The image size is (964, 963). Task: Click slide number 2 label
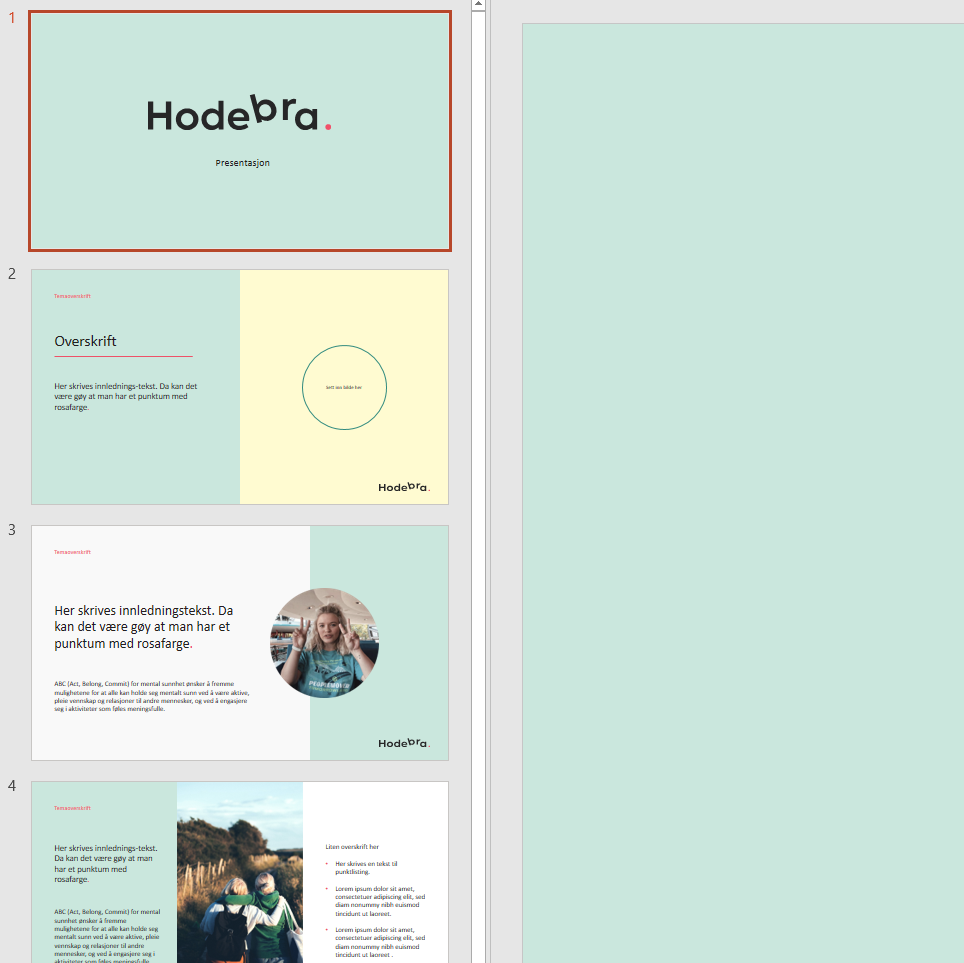[x=12, y=274]
